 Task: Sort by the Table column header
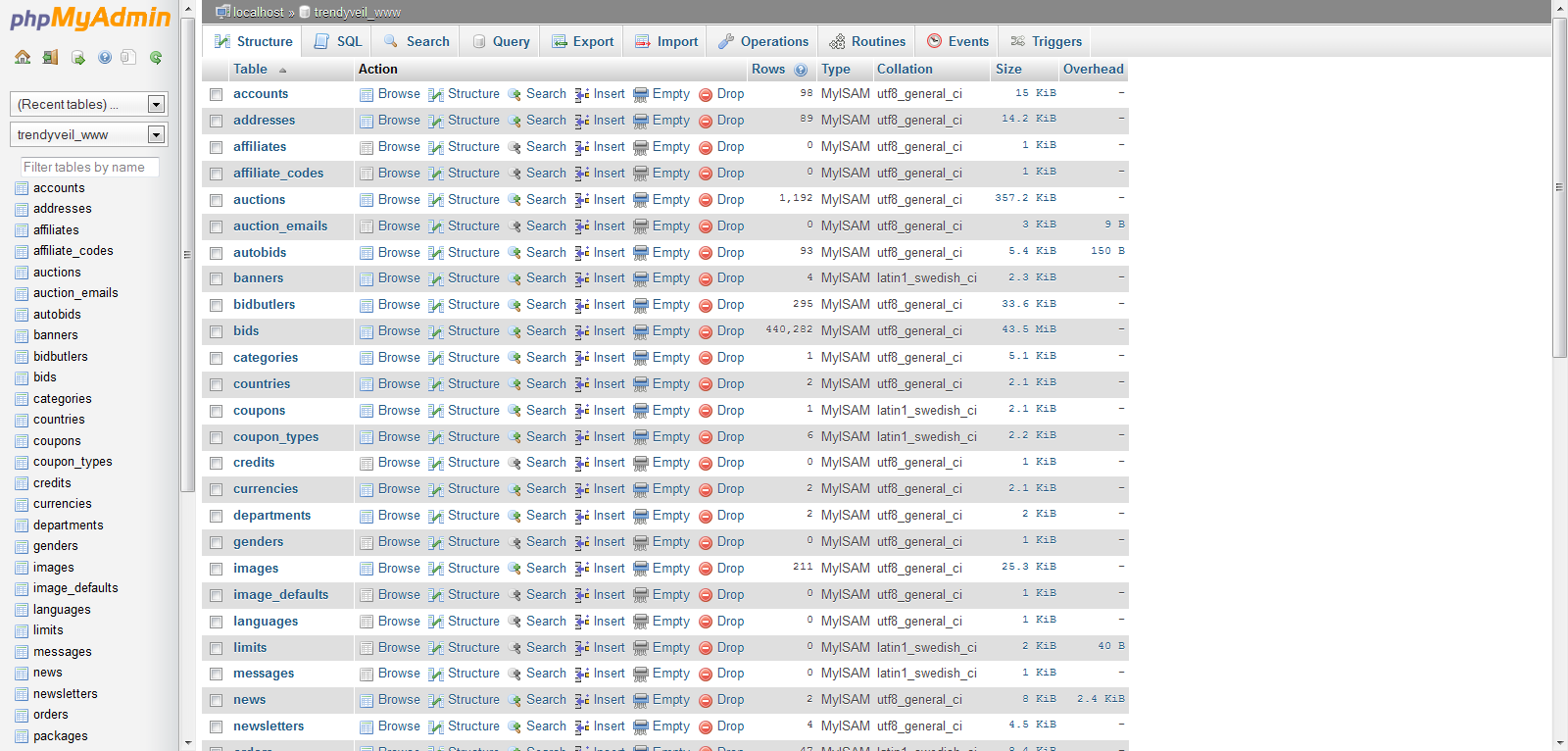click(x=250, y=70)
